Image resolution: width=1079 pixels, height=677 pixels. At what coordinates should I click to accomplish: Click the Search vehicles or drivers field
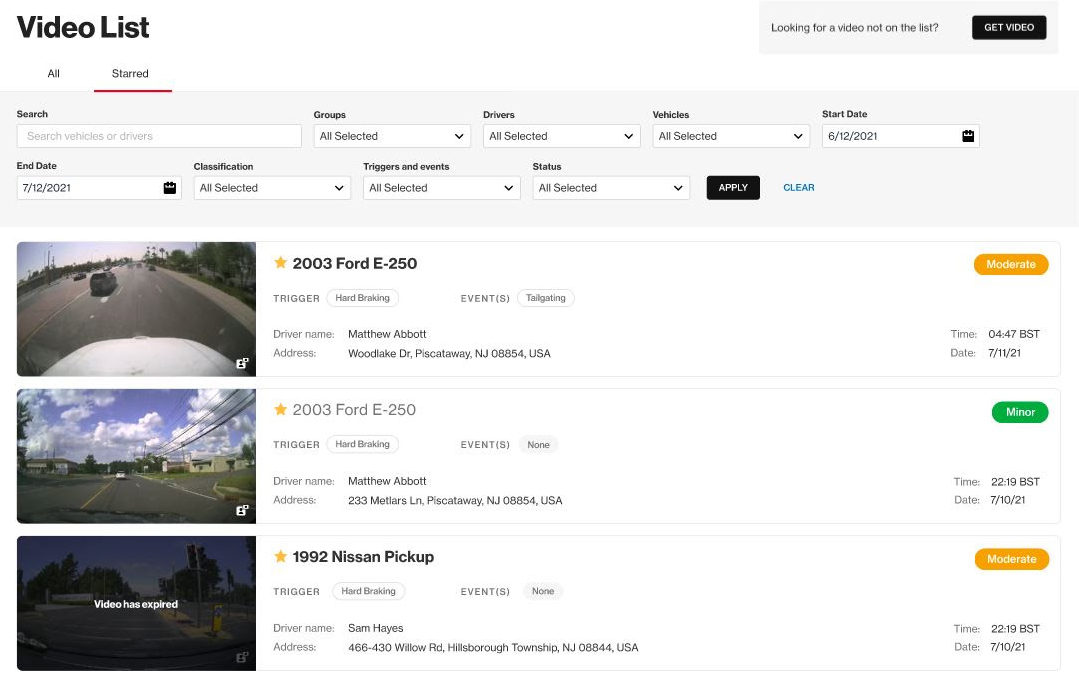(x=159, y=136)
